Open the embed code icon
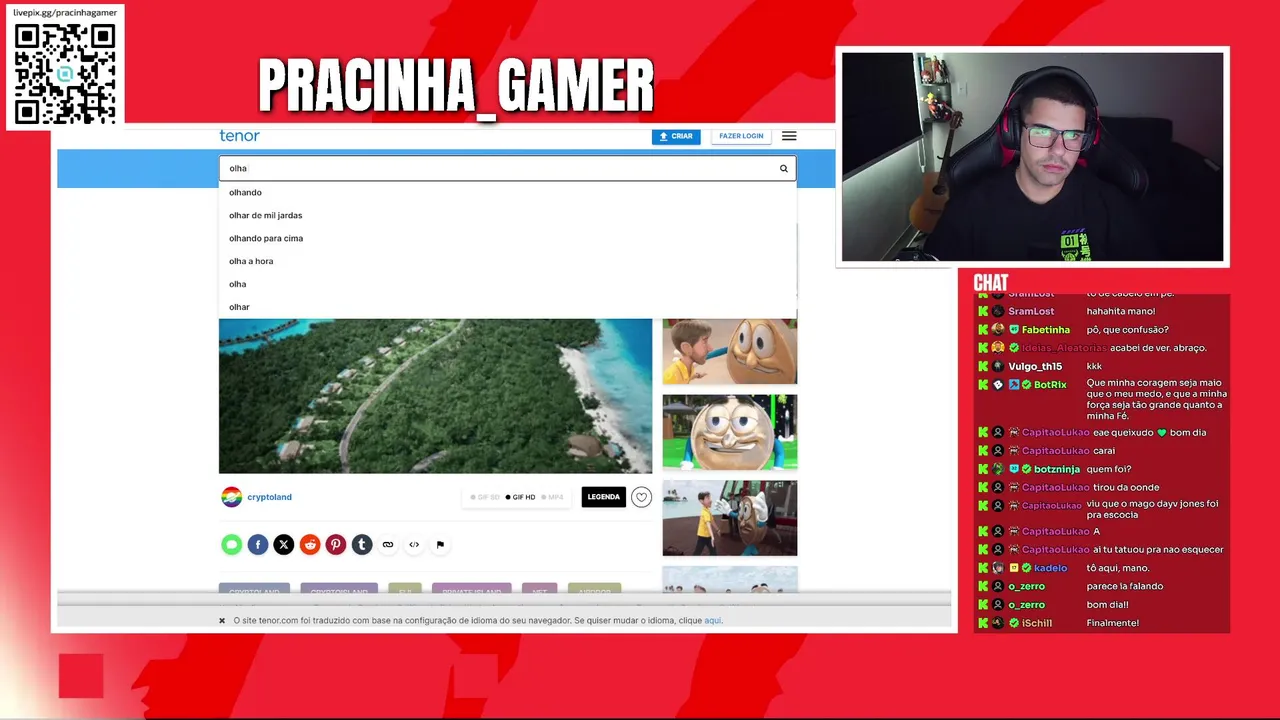The height and width of the screenshot is (720, 1280). pos(414,545)
